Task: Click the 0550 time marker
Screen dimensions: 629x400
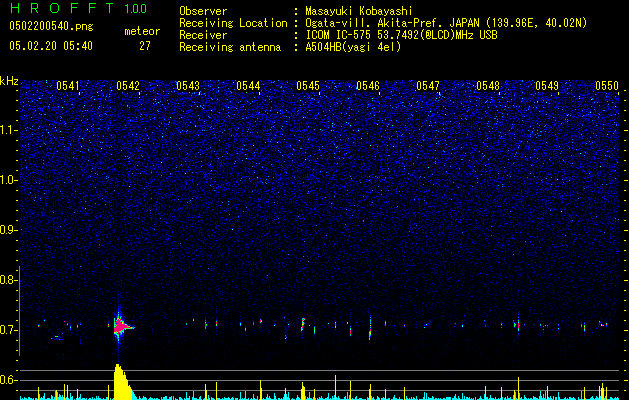Action: click(607, 86)
